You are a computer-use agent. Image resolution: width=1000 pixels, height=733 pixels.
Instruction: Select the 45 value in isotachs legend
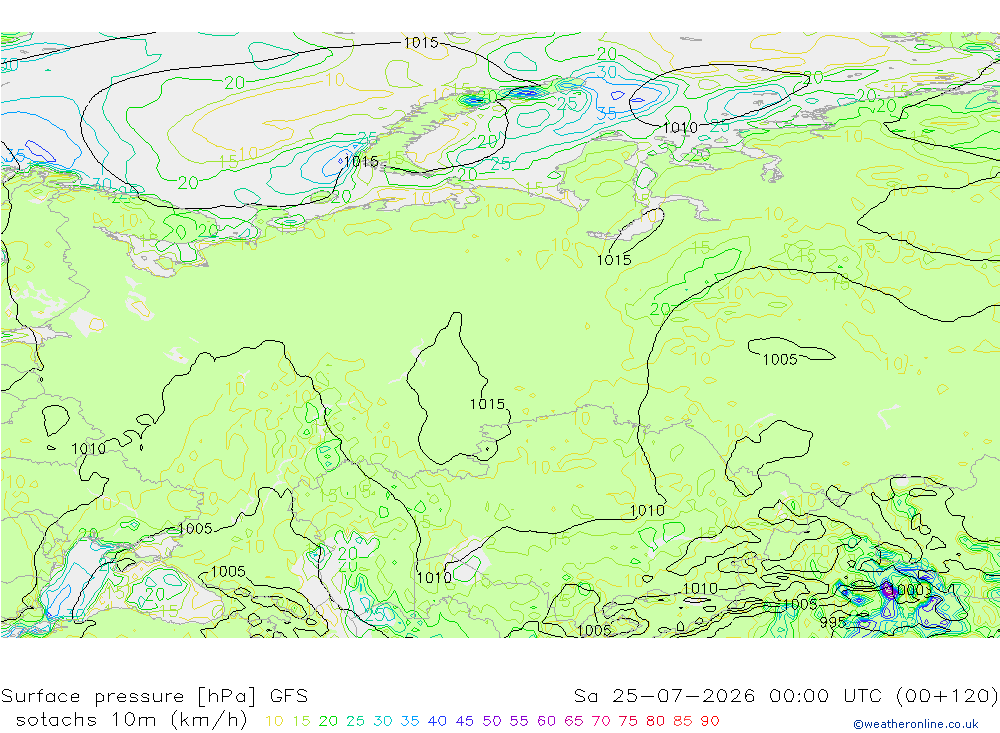464,722
